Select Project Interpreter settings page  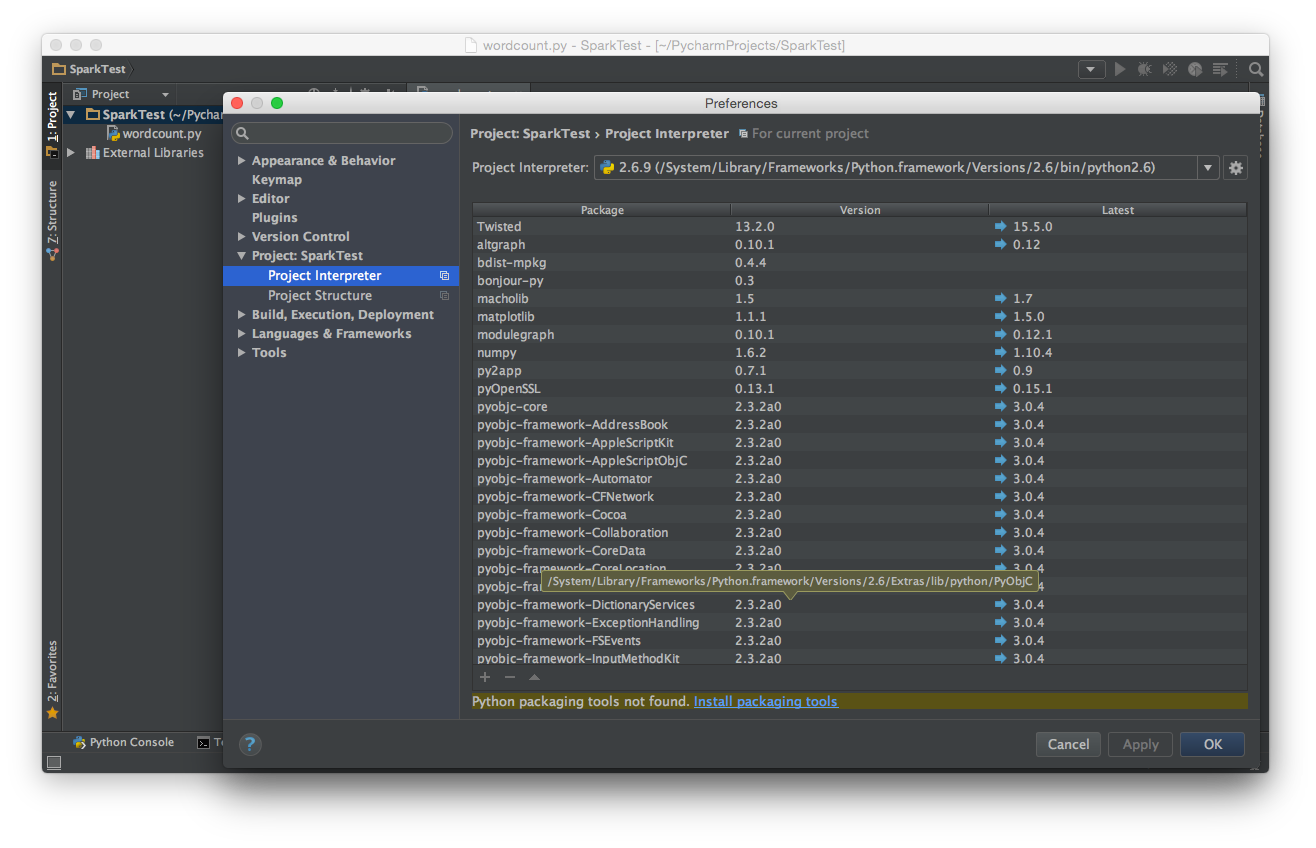click(341, 276)
